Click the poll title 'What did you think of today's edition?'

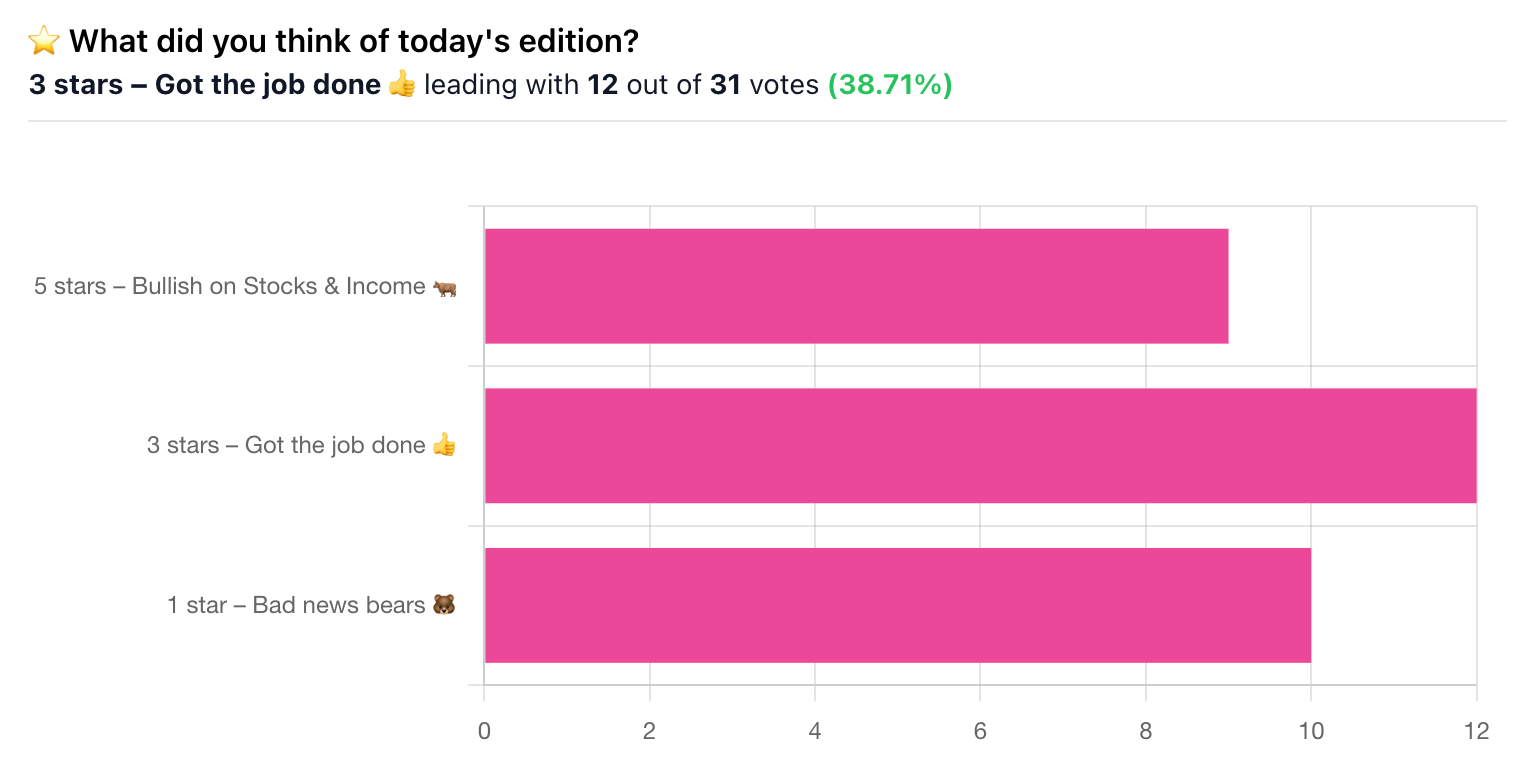354,42
